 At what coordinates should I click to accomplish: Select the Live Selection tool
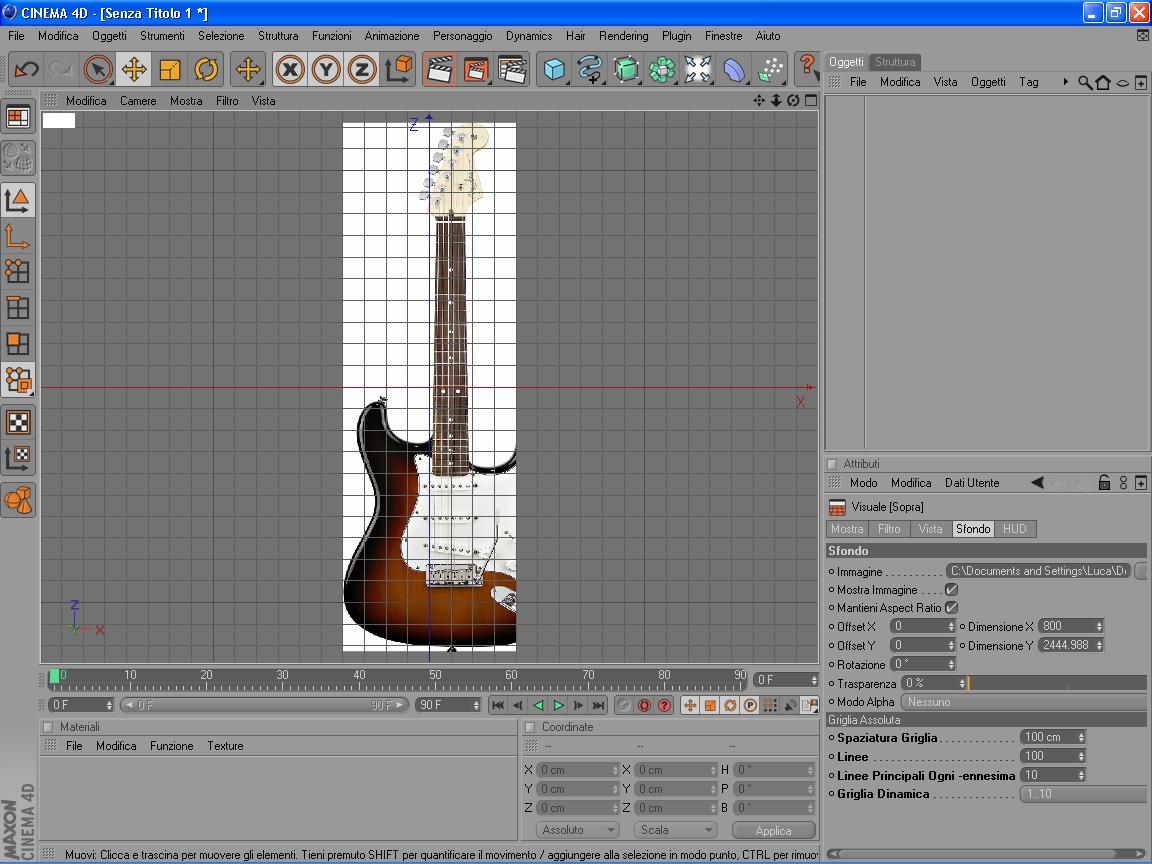[x=98, y=70]
